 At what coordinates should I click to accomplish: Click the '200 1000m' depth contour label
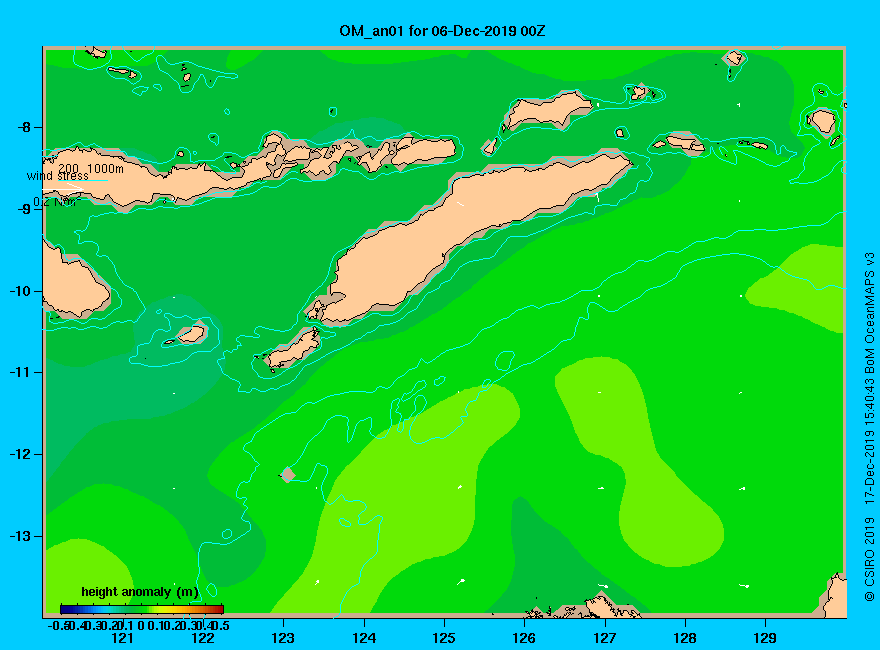point(91,168)
